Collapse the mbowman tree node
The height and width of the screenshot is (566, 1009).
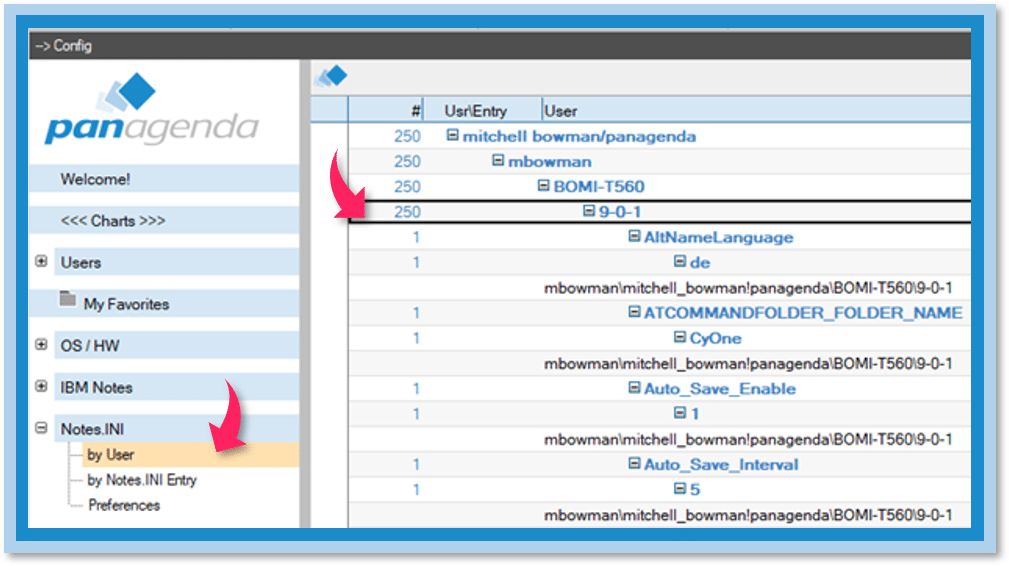(498, 161)
